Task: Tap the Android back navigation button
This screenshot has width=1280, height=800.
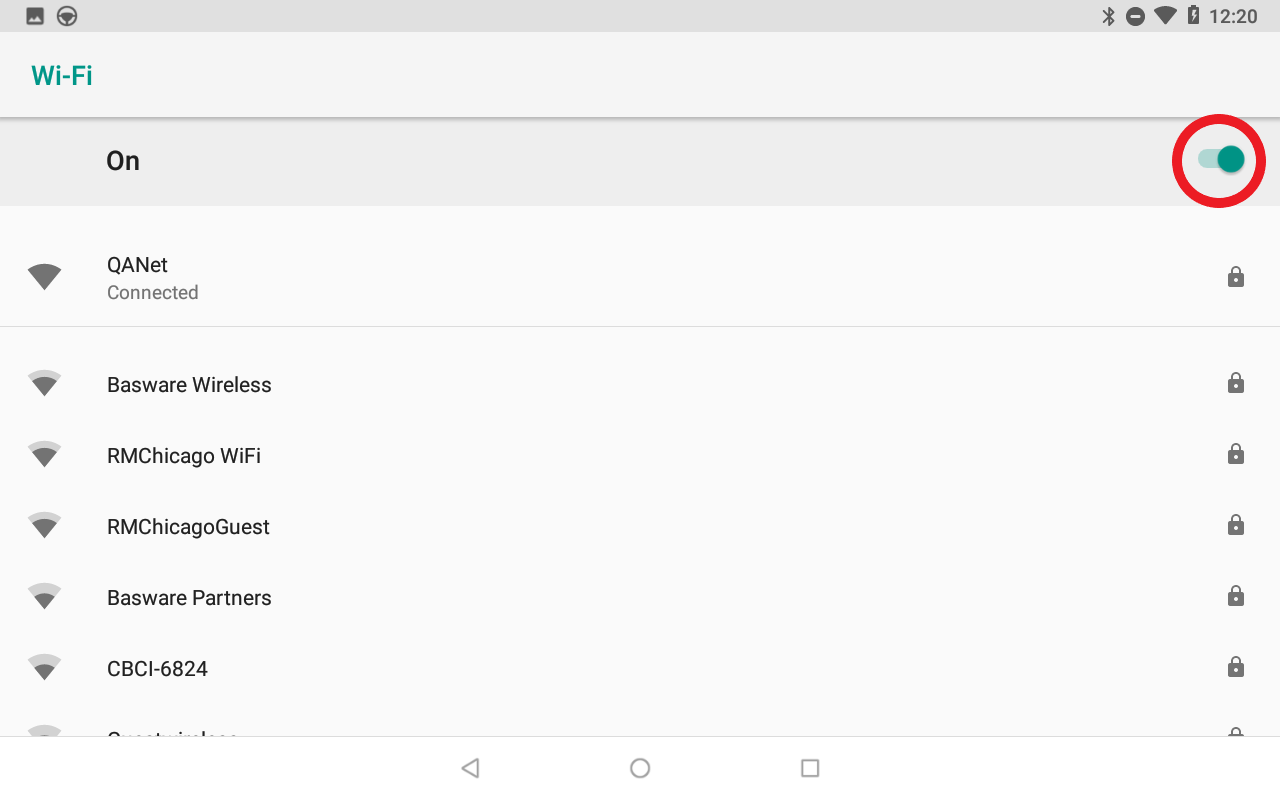Action: pyautogui.click(x=470, y=768)
